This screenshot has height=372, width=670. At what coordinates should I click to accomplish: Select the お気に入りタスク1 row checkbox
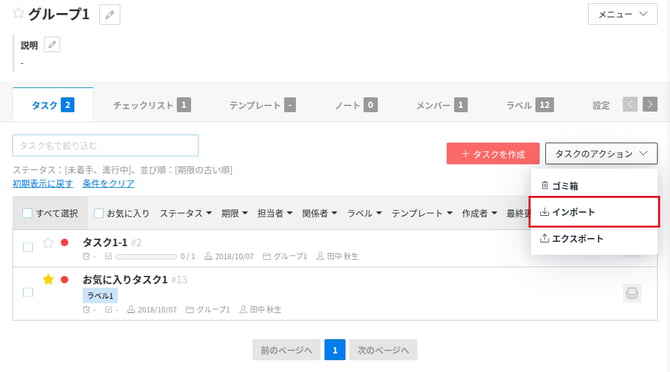(x=28, y=293)
